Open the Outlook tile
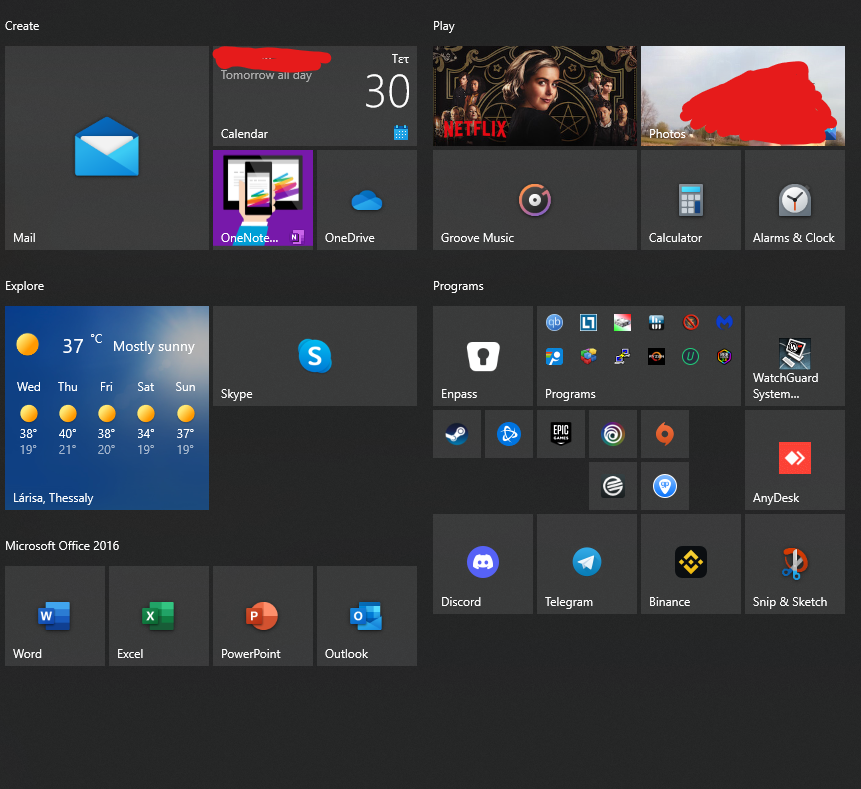The image size is (861, 789). tap(367, 616)
